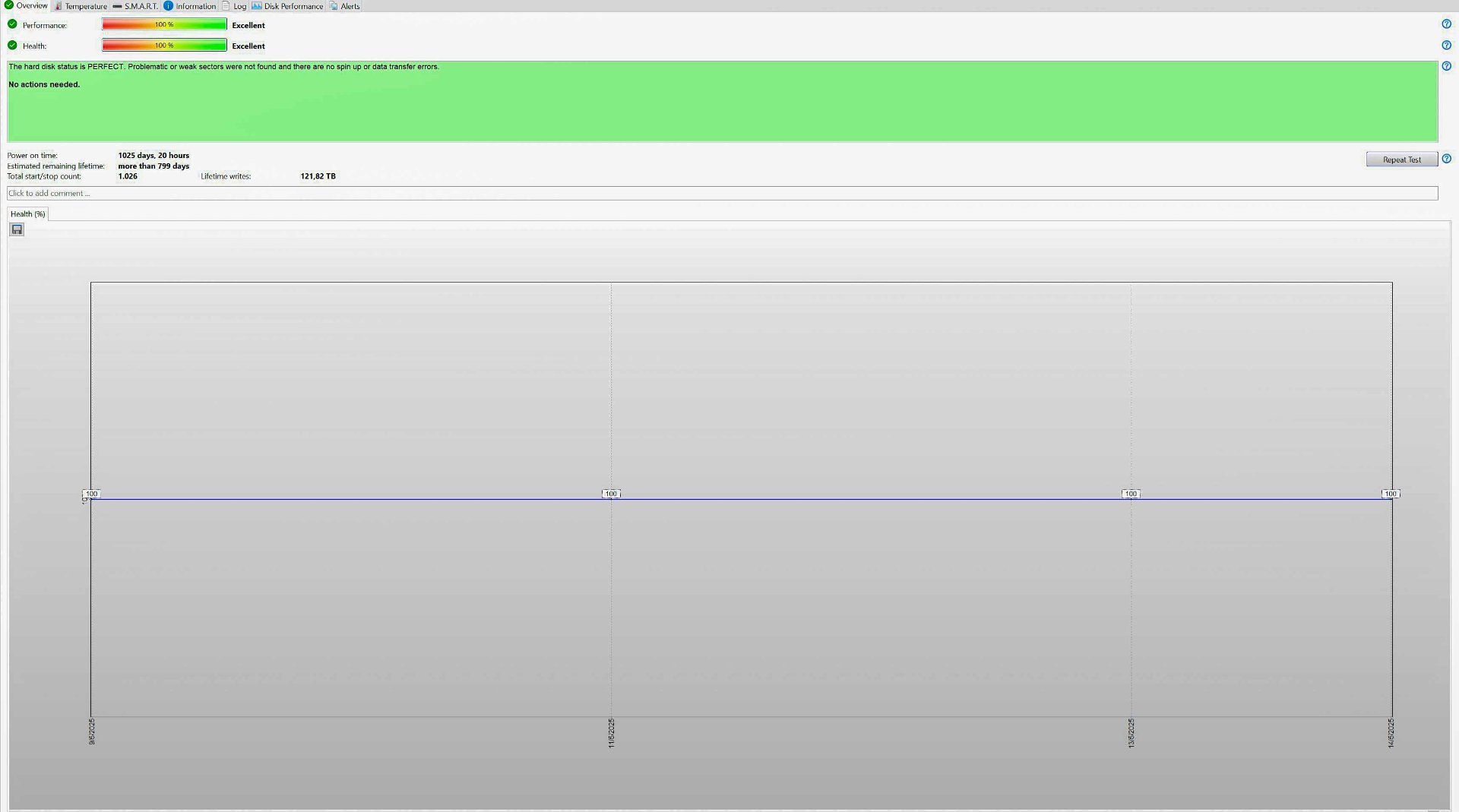1459x812 pixels.
Task: Click the Repeat Test button
Action: pos(1401,160)
